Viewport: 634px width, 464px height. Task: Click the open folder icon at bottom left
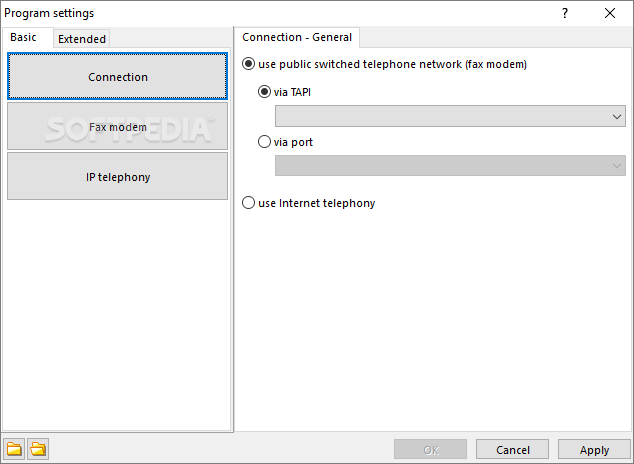pyautogui.click(x=38, y=449)
